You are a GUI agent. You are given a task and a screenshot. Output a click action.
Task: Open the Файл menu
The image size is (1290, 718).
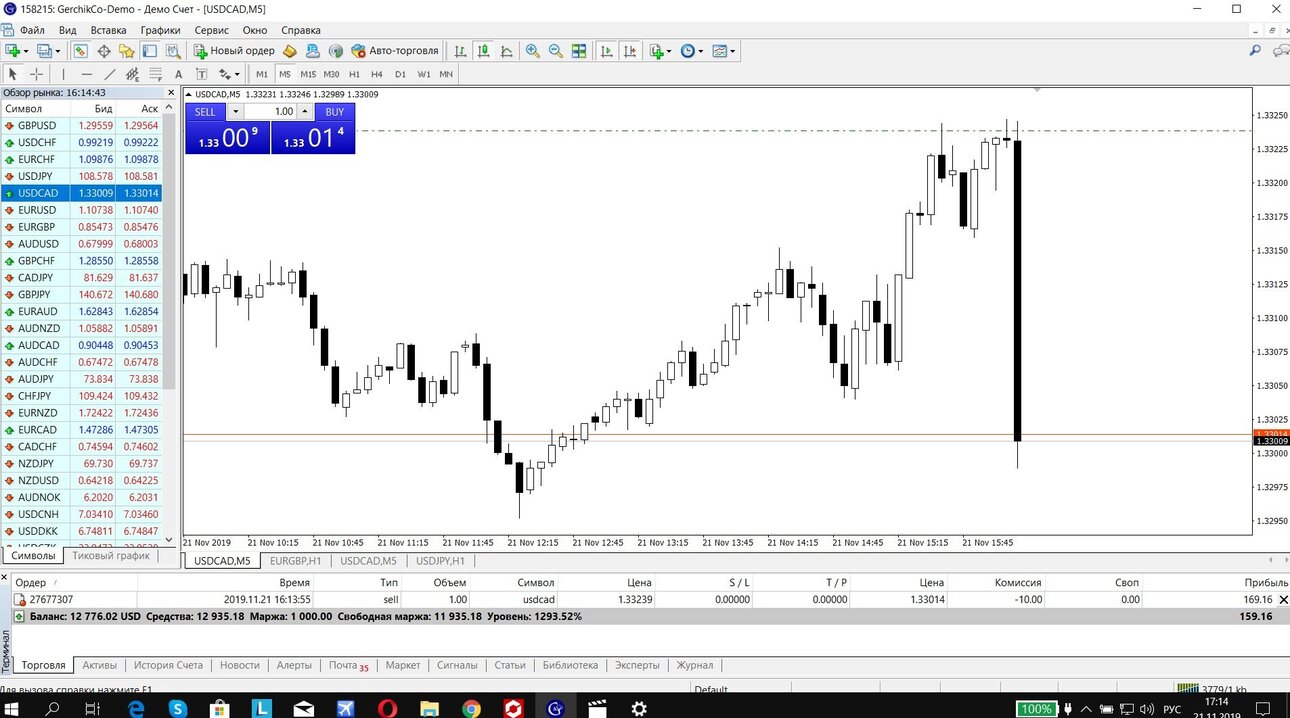tap(32, 31)
